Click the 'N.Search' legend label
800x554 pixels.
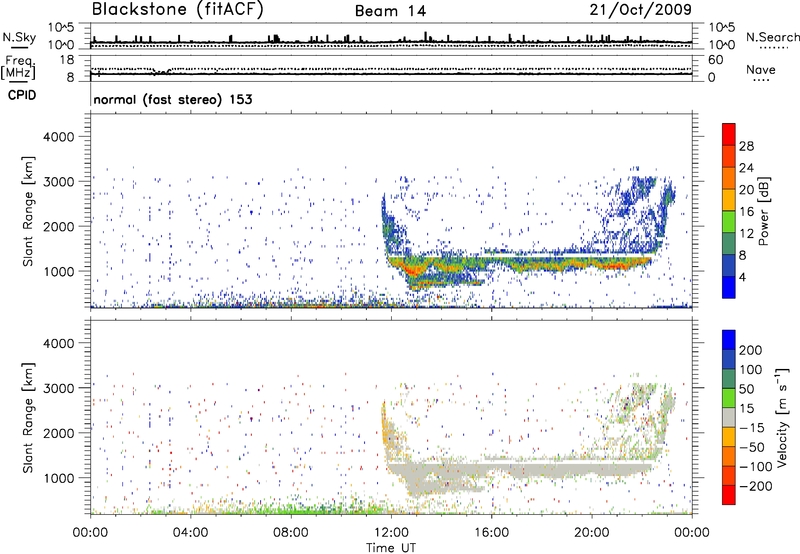click(772, 37)
